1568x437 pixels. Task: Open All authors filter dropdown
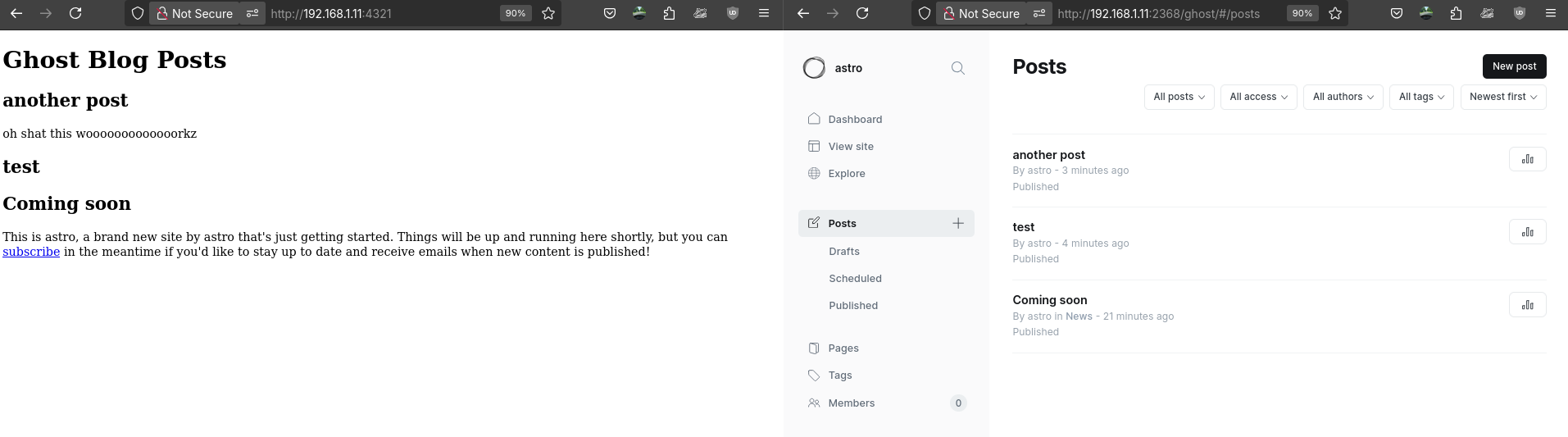(x=1343, y=97)
